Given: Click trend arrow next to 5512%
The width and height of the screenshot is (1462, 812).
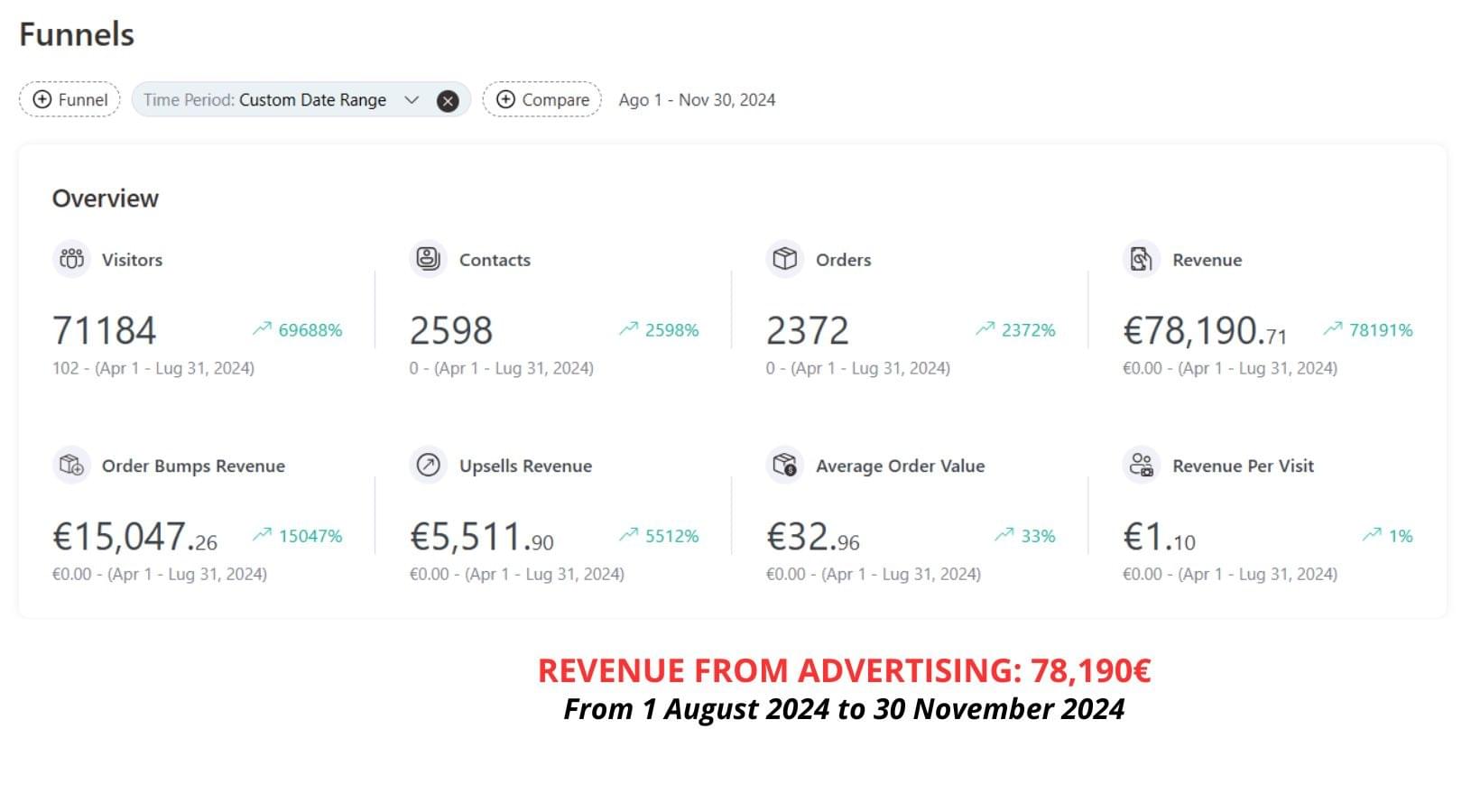Looking at the screenshot, I should tap(628, 535).
